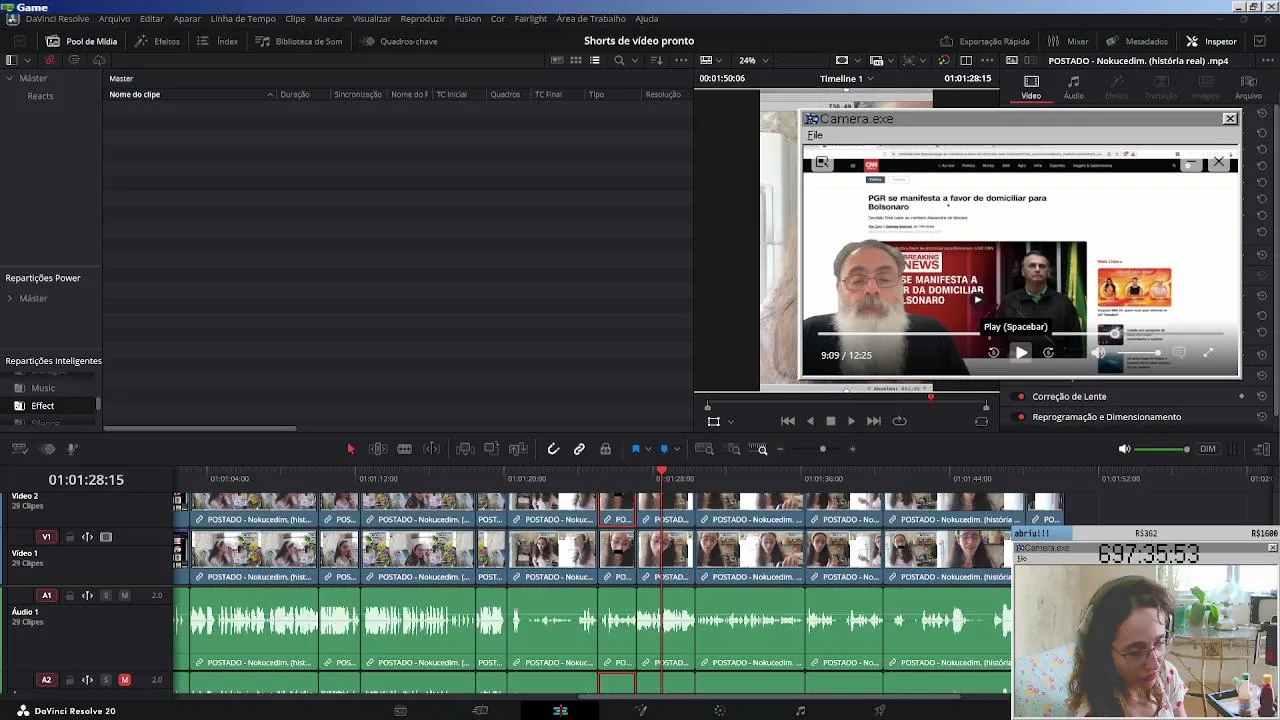Image resolution: width=1280 pixels, height=720 pixels.
Task: Click the blue Marker icon
Action: coord(664,449)
